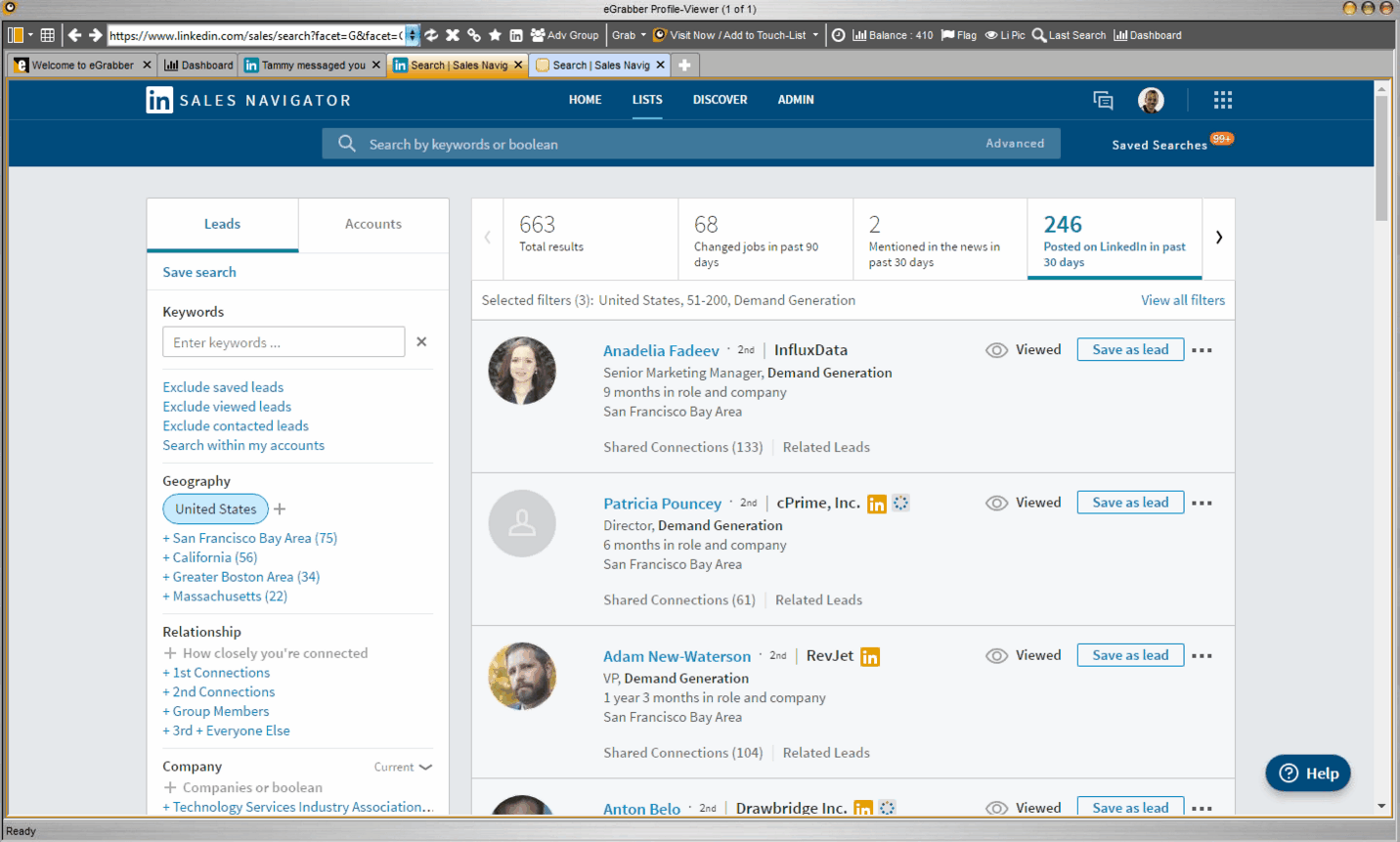Show next result stats with right chevron
This screenshot has width=1400, height=842.
pos(1218,237)
